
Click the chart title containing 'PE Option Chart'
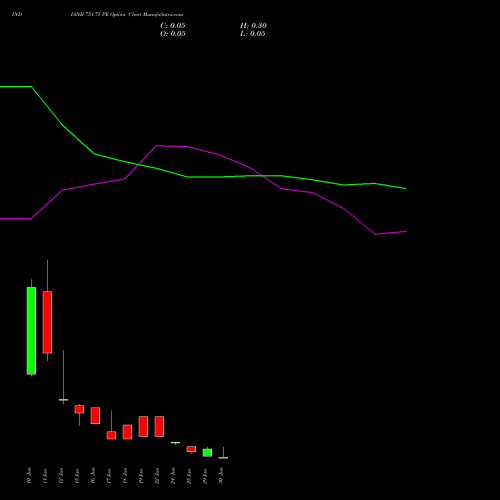[127, 15]
